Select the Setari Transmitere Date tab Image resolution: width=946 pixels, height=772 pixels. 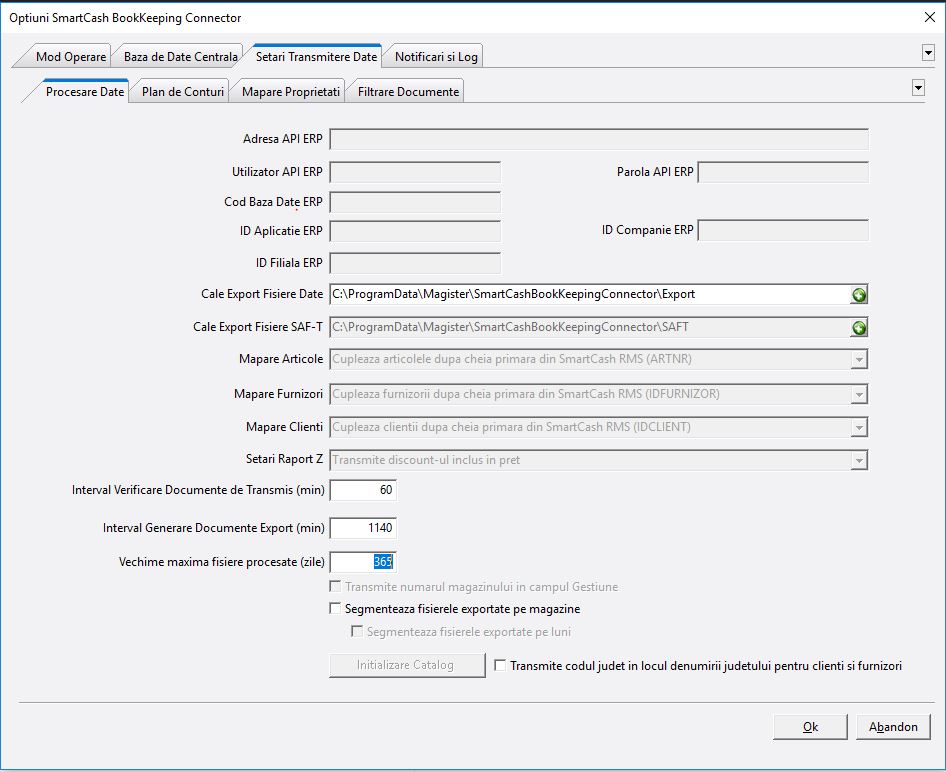pos(316,56)
